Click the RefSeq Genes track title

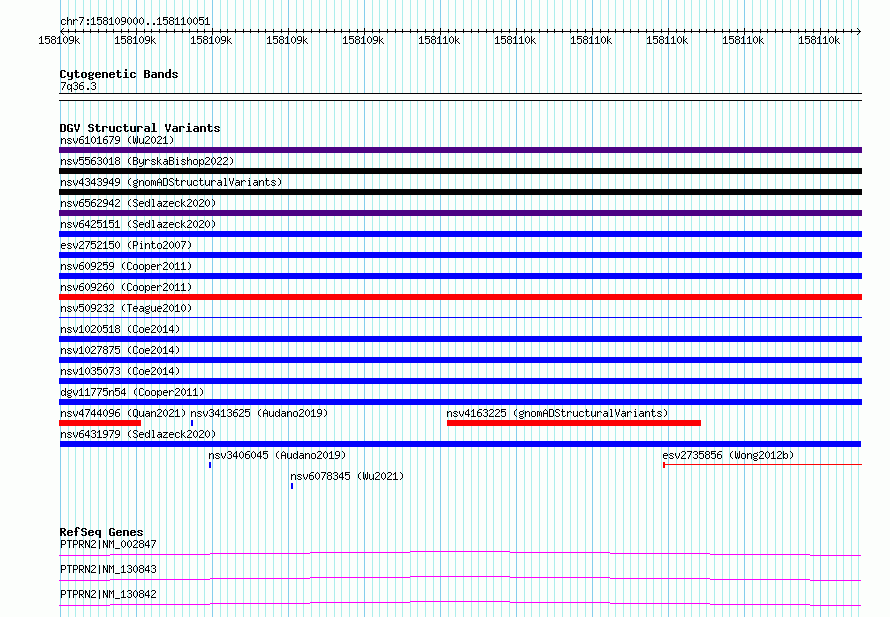pyautogui.click(x=101, y=532)
